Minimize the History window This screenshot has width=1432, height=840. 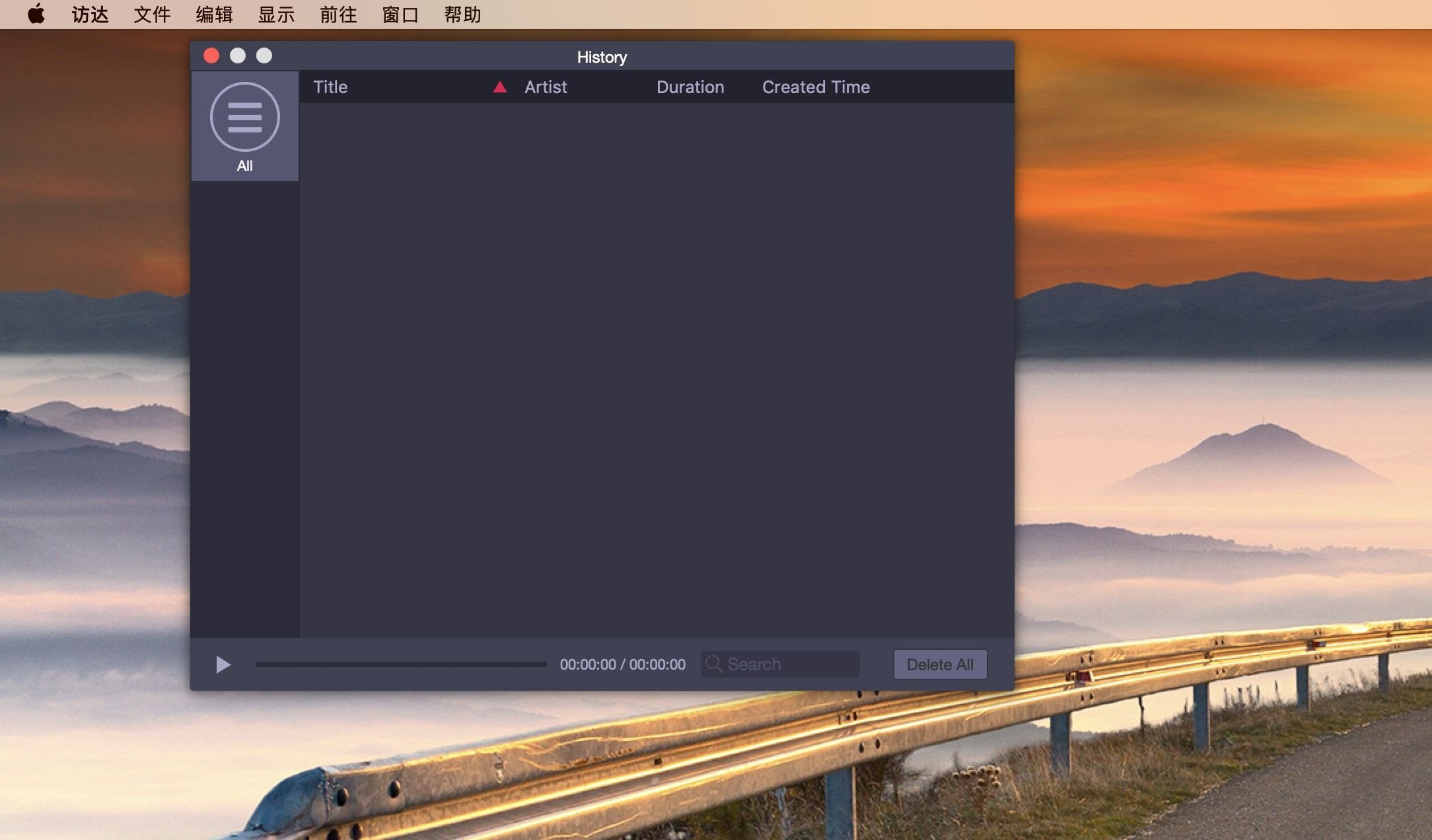pyautogui.click(x=238, y=56)
